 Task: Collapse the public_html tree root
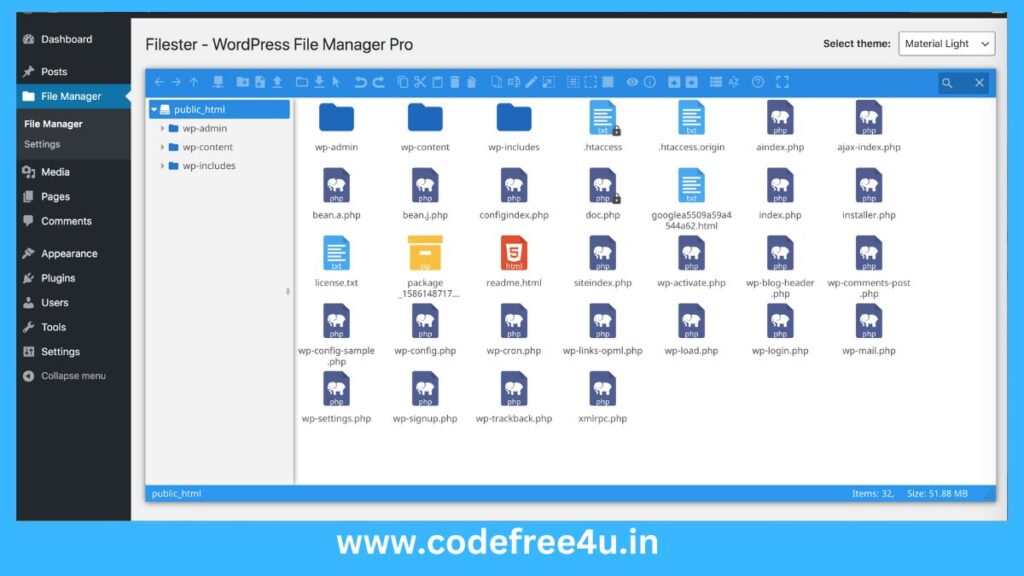click(x=154, y=110)
